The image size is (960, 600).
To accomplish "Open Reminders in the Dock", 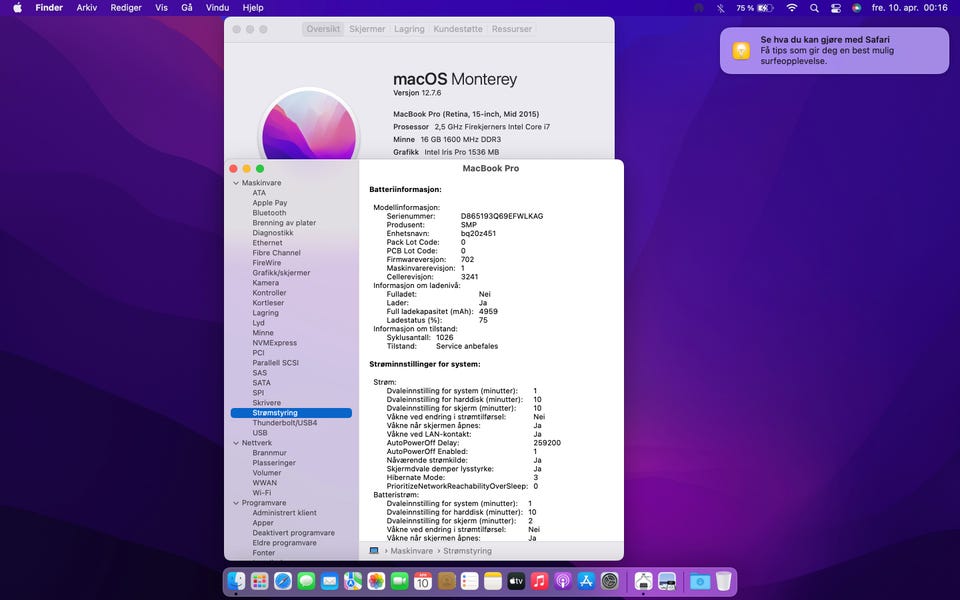I will click(x=470, y=580).
